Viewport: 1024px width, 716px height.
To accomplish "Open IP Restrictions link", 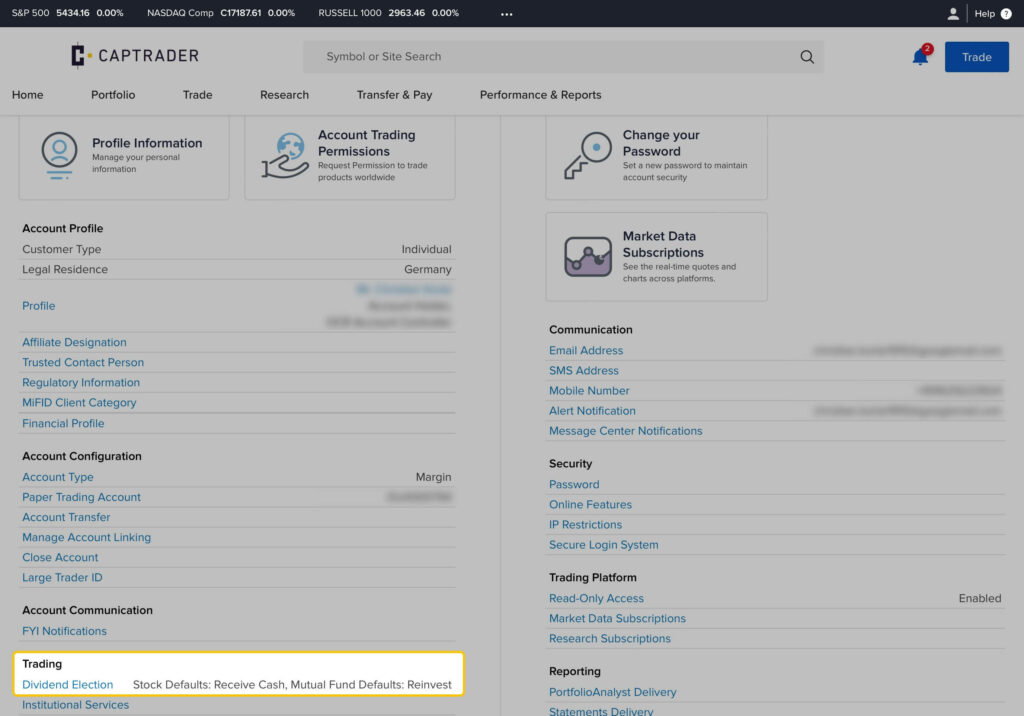I will pos(585,525).
